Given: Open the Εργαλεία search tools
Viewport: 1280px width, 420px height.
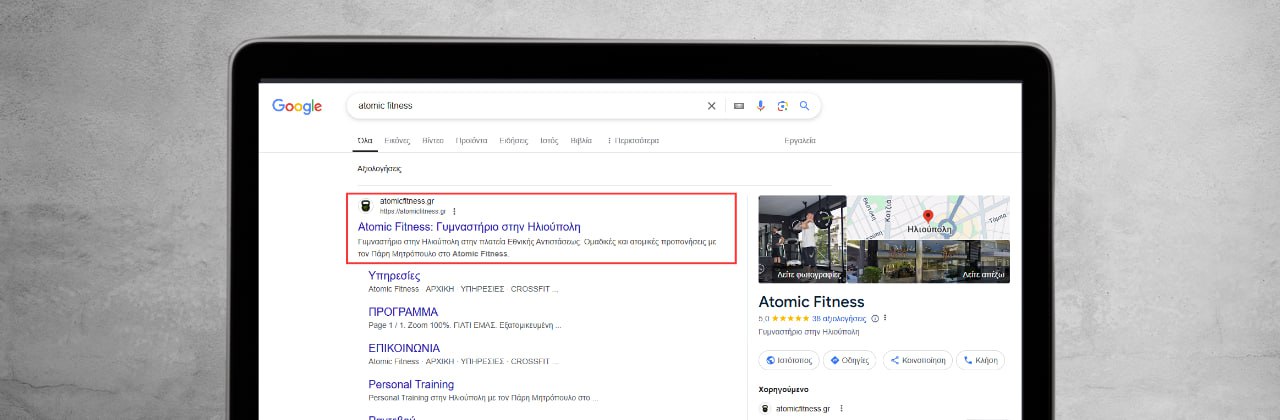Looking at the screenshot, I should (800, 140).
